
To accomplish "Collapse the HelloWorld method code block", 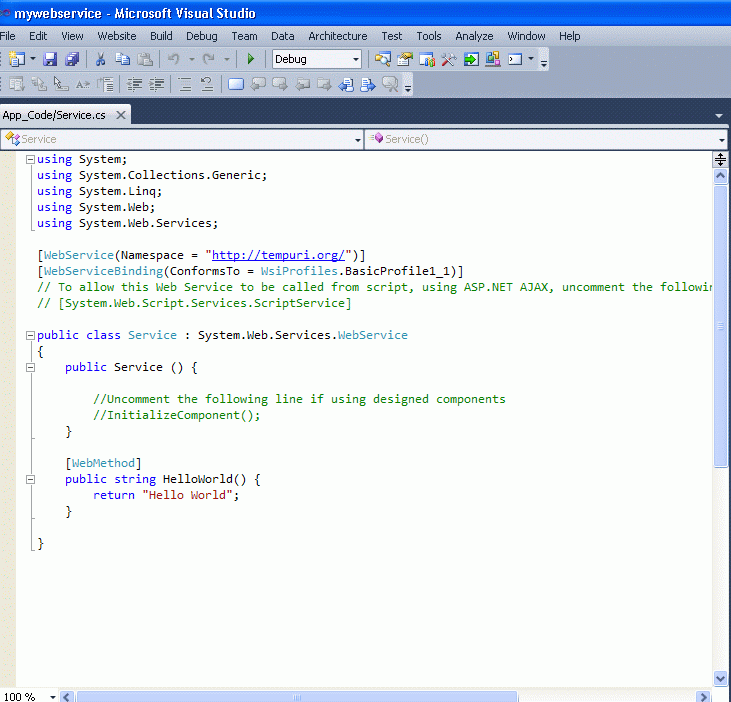I will [x=30, y=479].
